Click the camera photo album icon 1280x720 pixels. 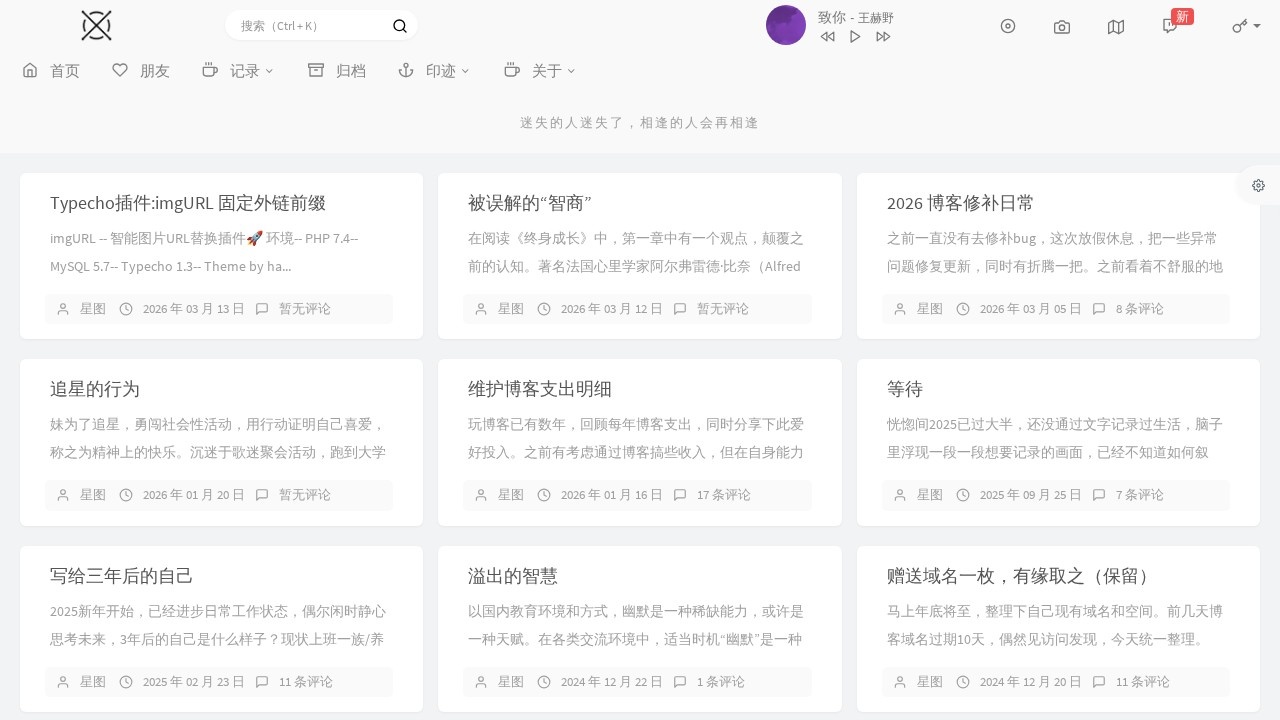point(1061,26)
